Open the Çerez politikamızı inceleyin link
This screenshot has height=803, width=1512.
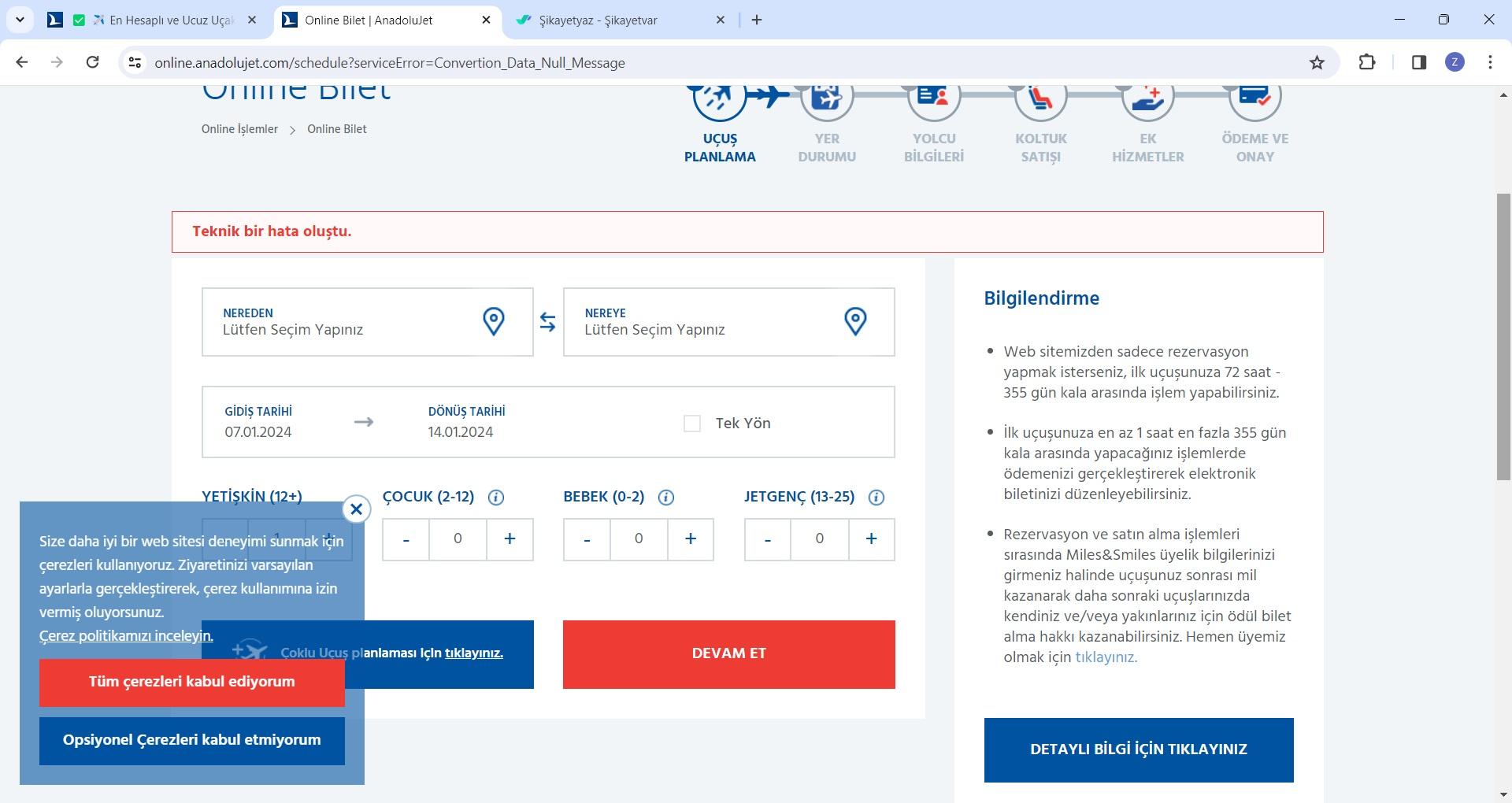126,636
